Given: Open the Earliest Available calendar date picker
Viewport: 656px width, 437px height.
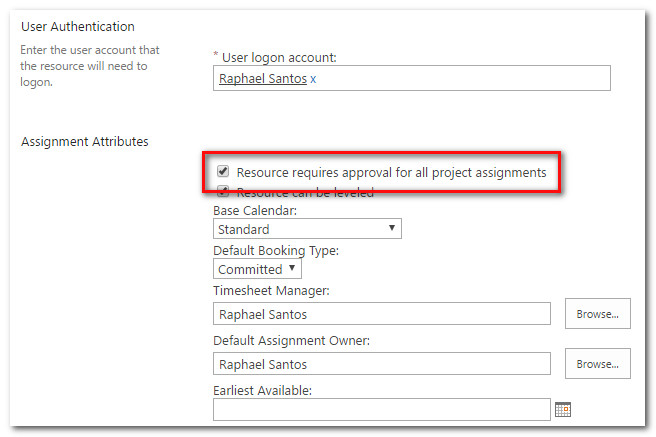Looking at the screenshot, I should click(563, 409).
